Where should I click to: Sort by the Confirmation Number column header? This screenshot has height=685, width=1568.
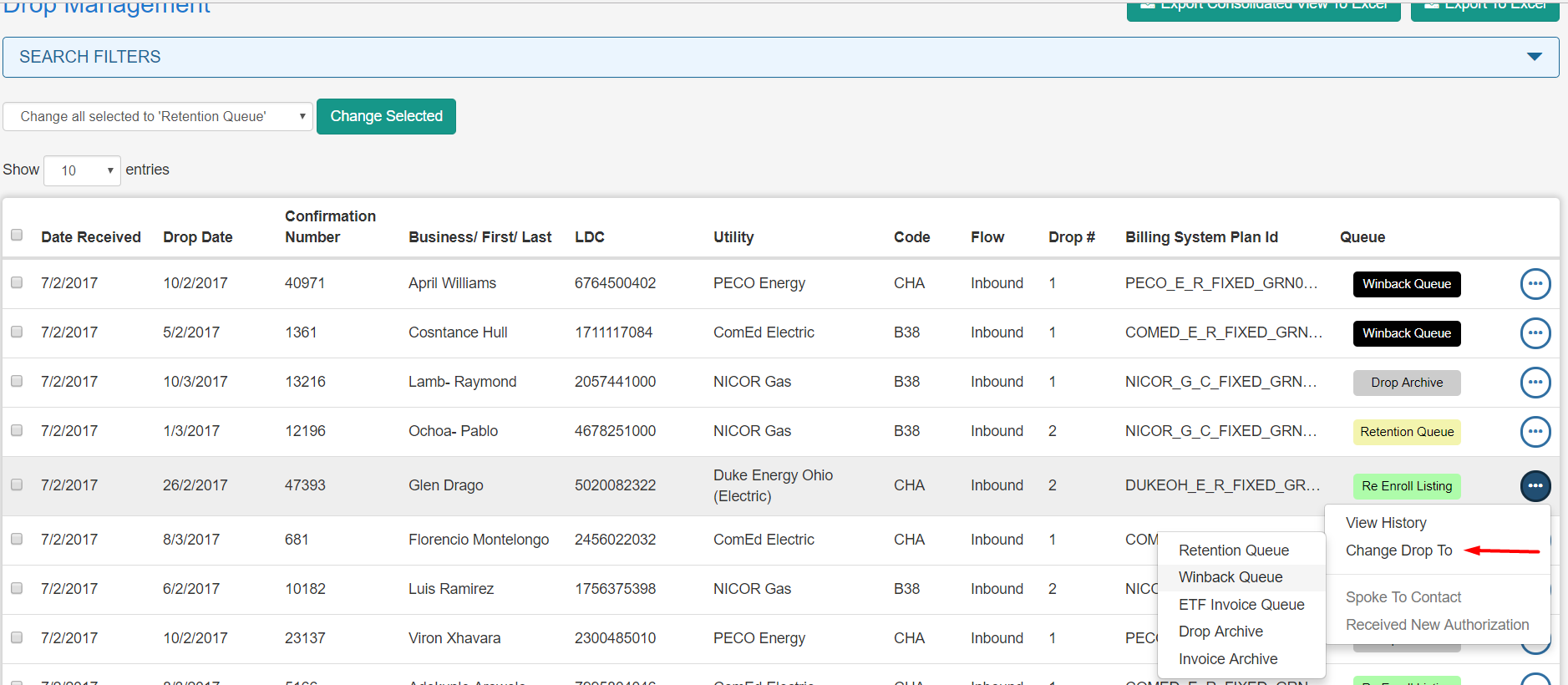click(x=330, y=226)
